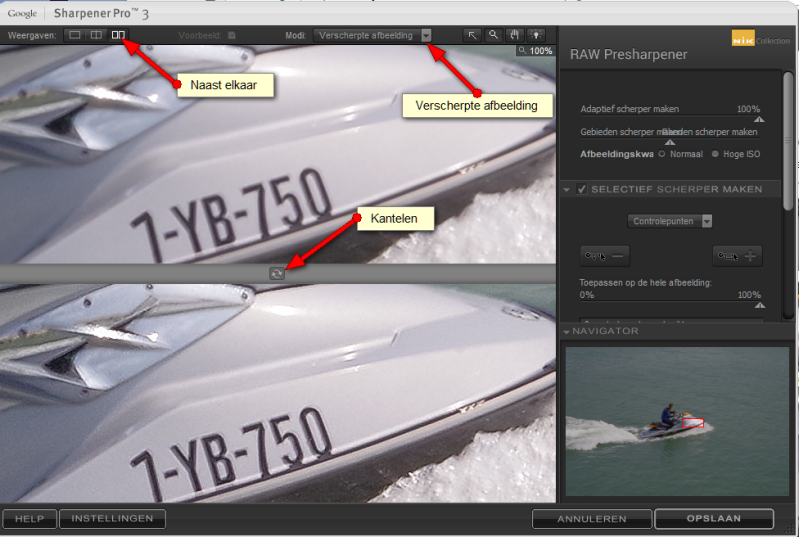Toggle Selectief scherper maken checkbox

pos(582,189)
